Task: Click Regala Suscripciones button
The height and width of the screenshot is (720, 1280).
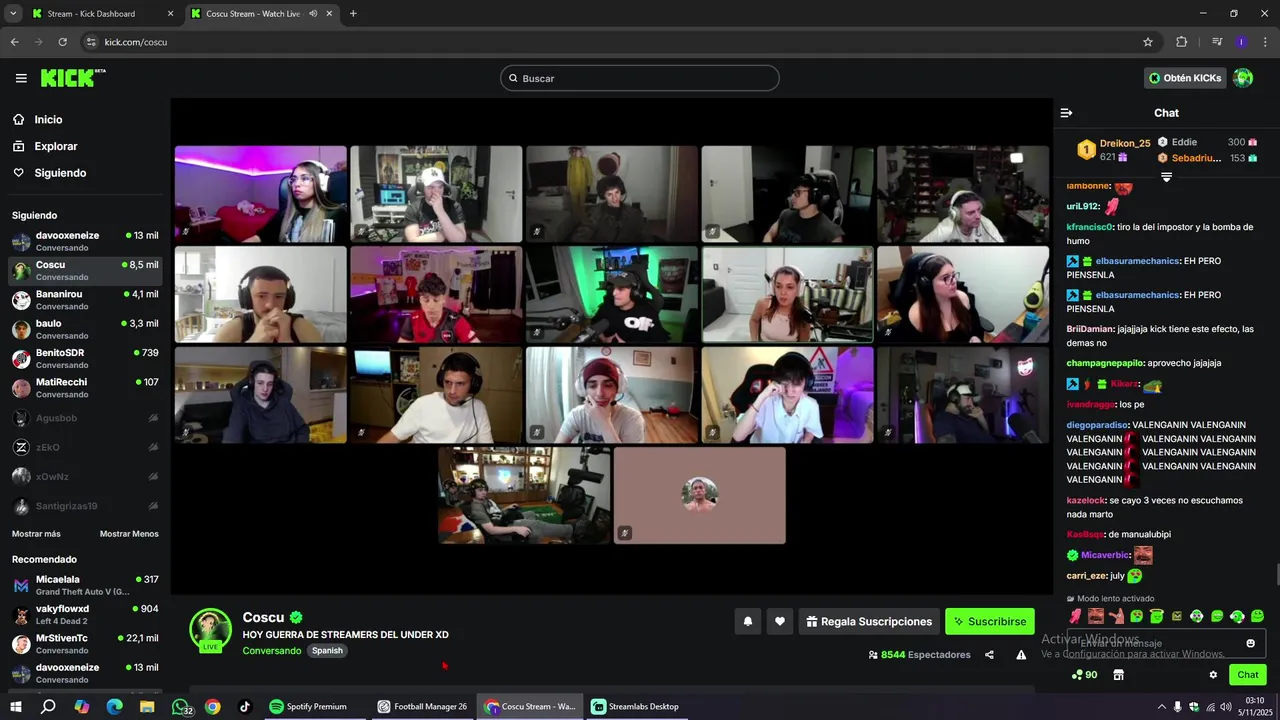Action: 869,621
